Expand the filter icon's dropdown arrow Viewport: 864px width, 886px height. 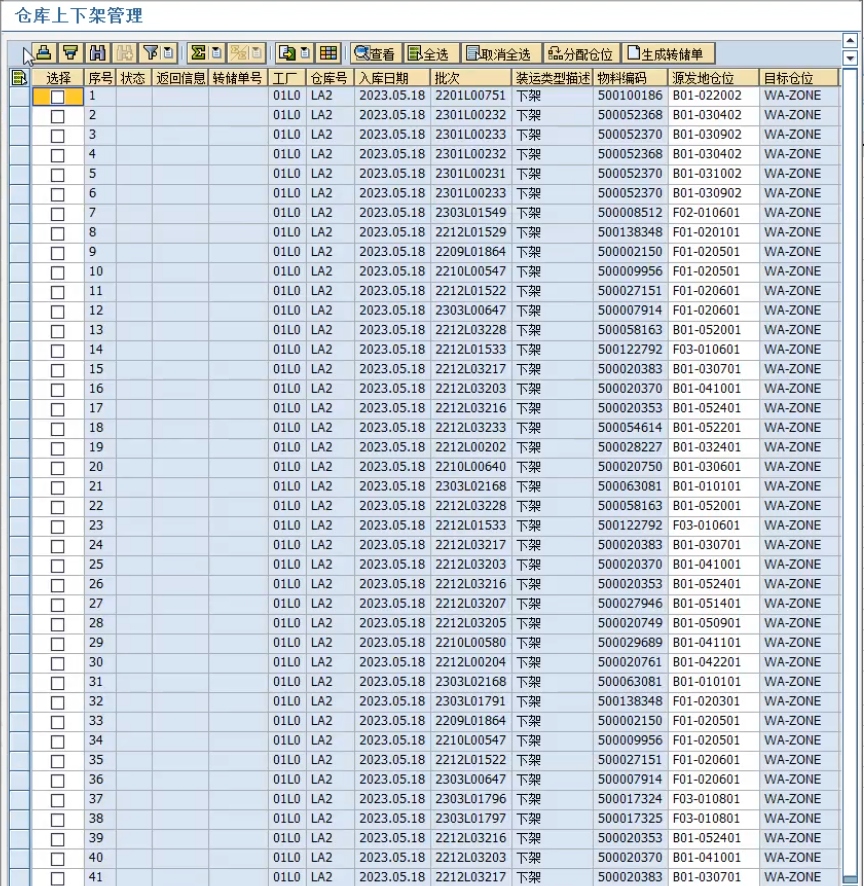168,54
